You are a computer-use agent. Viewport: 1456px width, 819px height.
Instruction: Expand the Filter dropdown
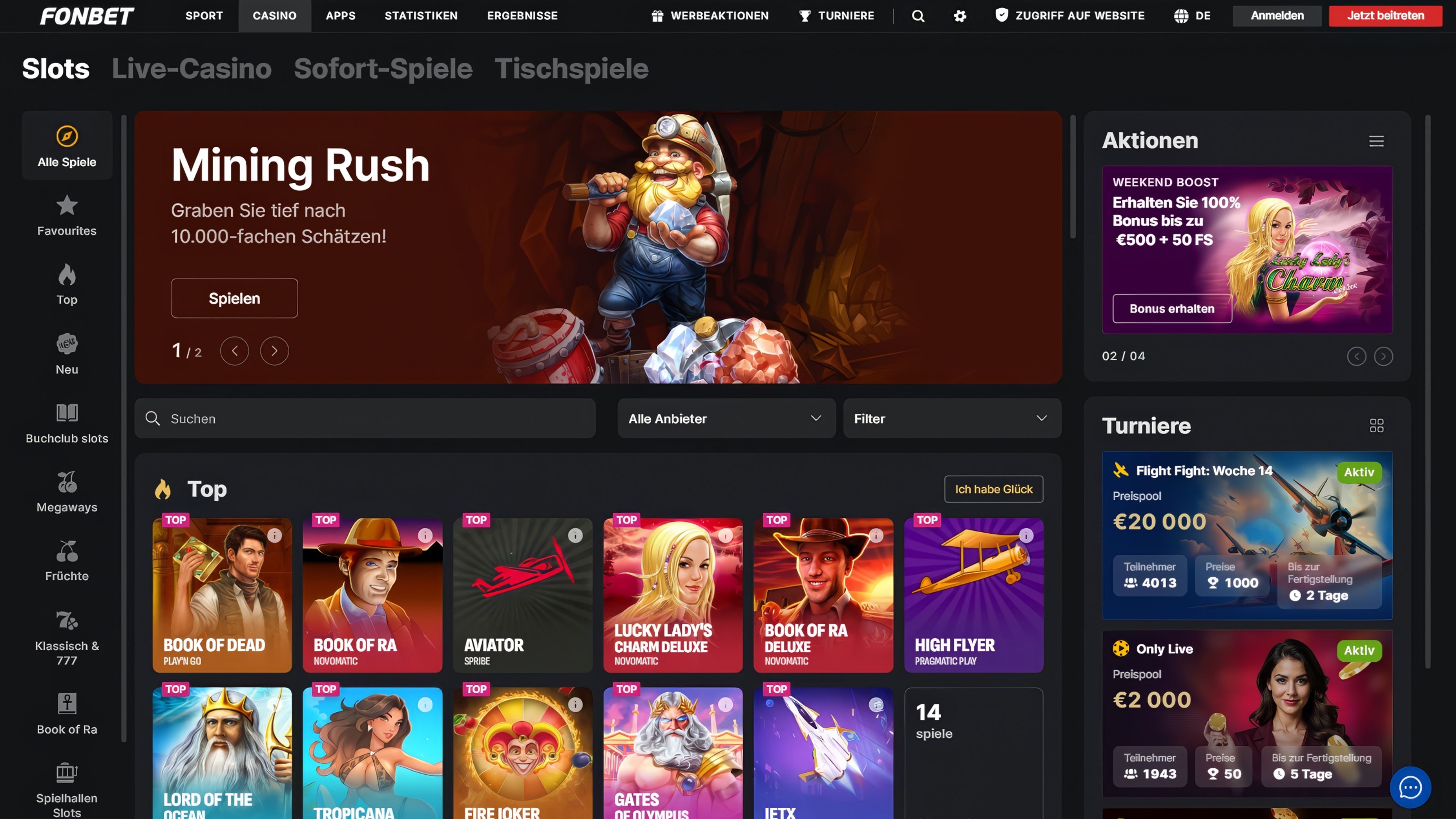tap(952, 419)
